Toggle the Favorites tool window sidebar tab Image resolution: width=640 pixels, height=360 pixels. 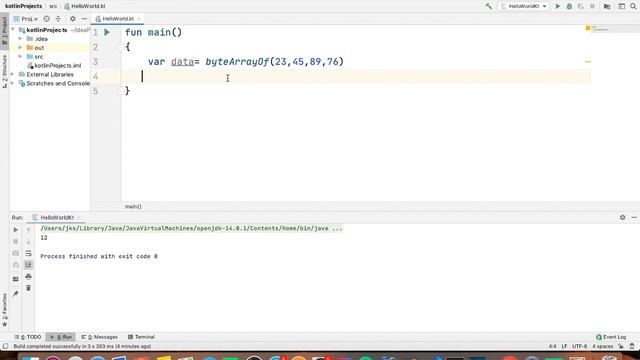[x=4, y=310]
